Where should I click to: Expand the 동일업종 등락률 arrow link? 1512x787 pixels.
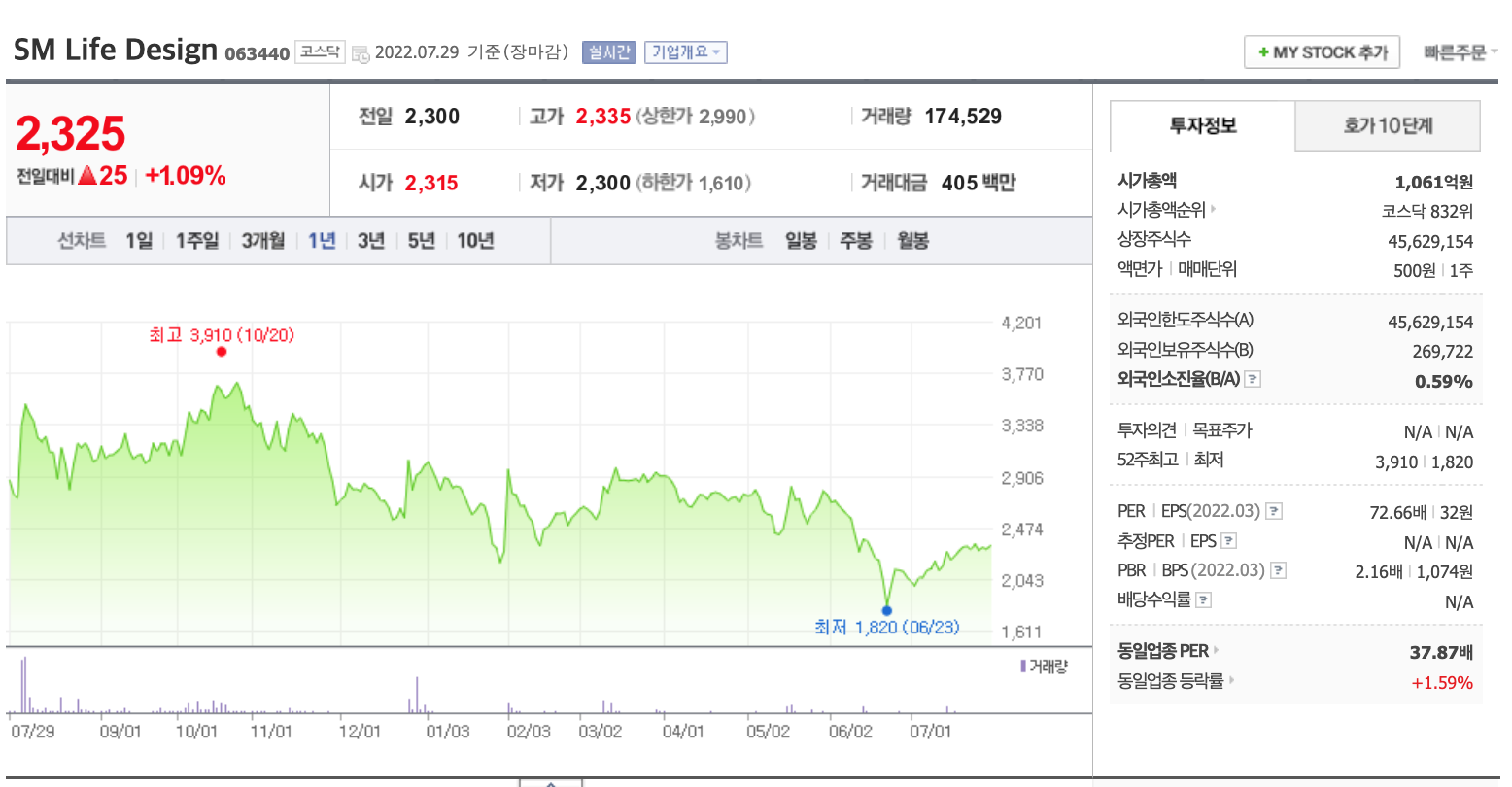[x=1232, y=681]
